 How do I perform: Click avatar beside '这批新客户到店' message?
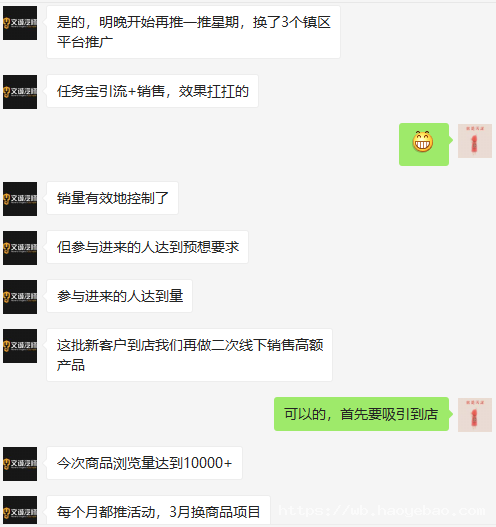coord(20,346)
